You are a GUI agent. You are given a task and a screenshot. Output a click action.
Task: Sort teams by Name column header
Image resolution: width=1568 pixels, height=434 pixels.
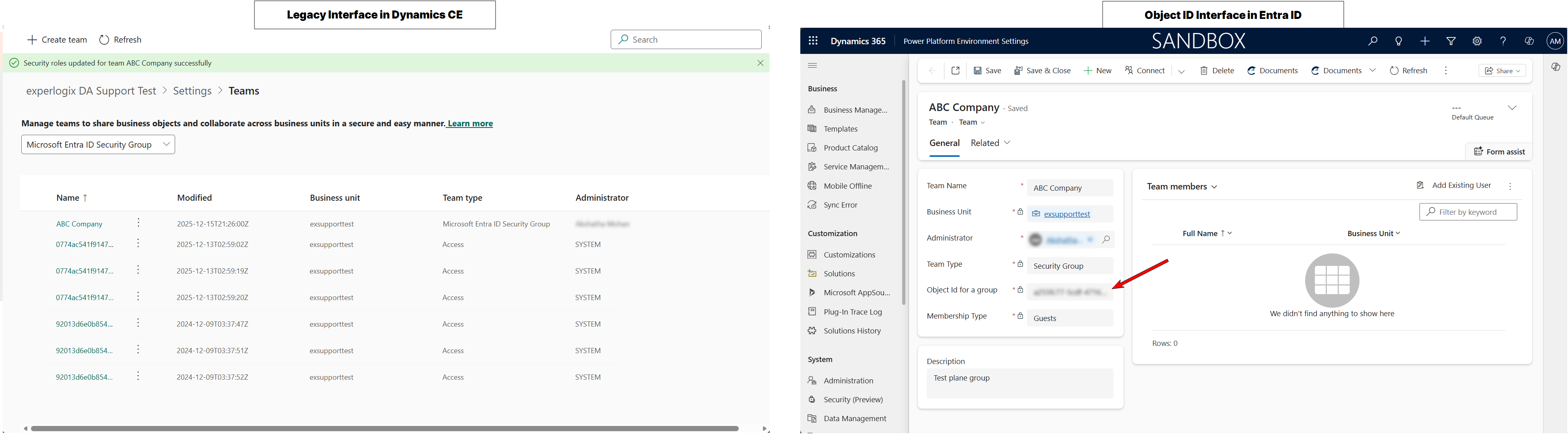(x=72, y=198)
